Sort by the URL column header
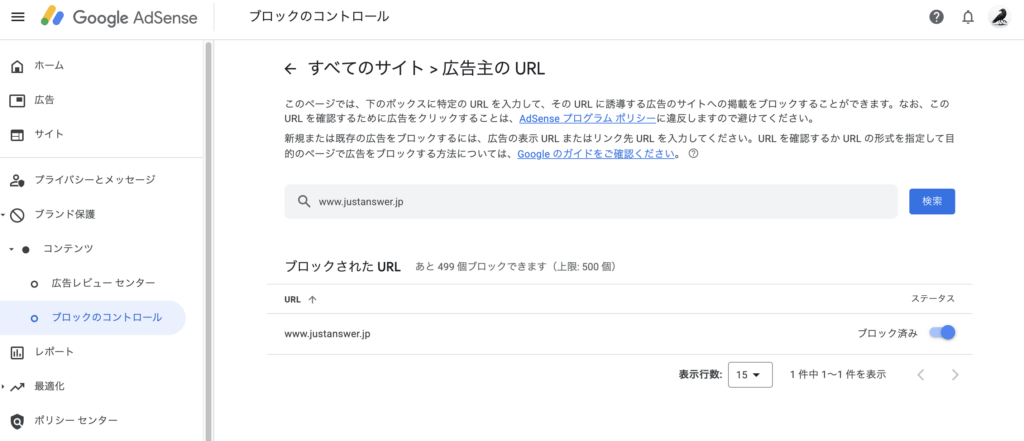The height and width of the screenshot is (441, 1024). point(300,299)
